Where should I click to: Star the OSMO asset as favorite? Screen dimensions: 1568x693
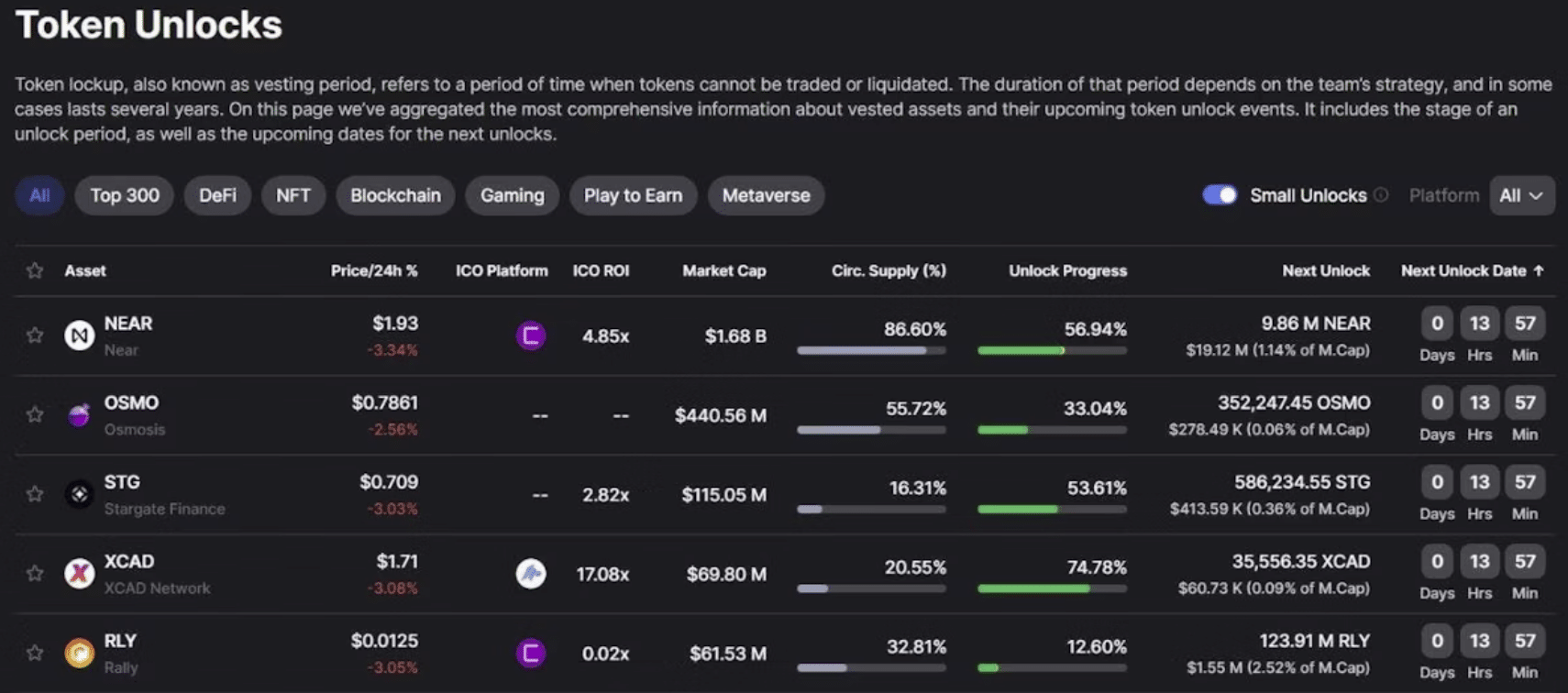[x=35, y=414]
